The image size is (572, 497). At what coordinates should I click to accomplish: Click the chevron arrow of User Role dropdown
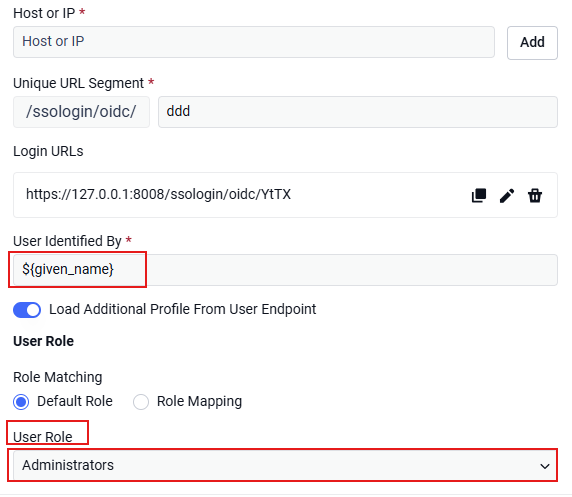click(544, 466)
